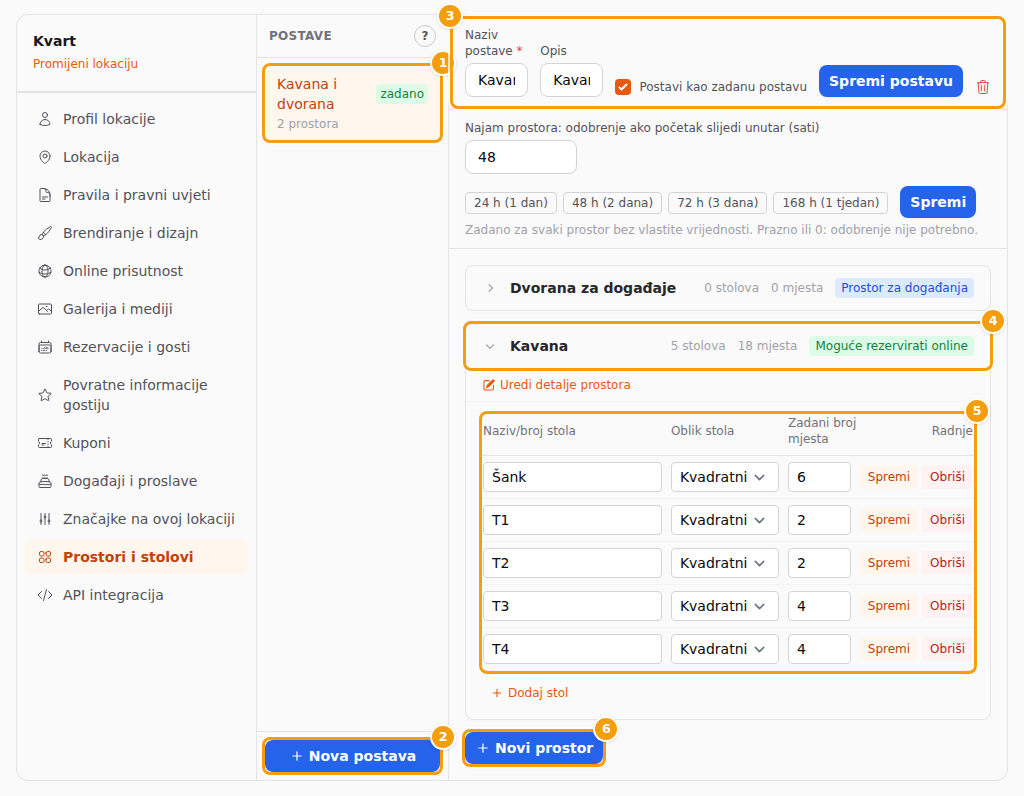Click the Online prisutnost globe icon
1024x796 pixels.
pyautogui.click(x=44, y=271)
